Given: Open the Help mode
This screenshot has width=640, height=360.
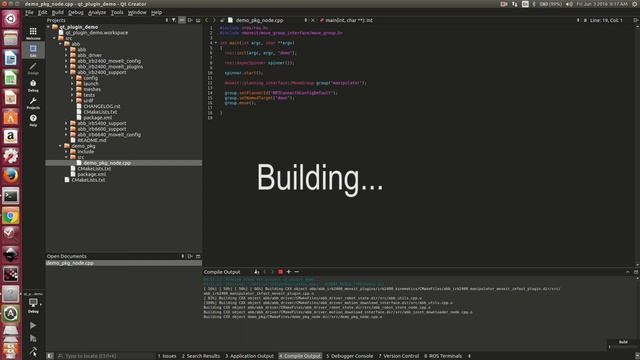Looking at the screenshot, I should pyautogui.click(x=33, y=120).
